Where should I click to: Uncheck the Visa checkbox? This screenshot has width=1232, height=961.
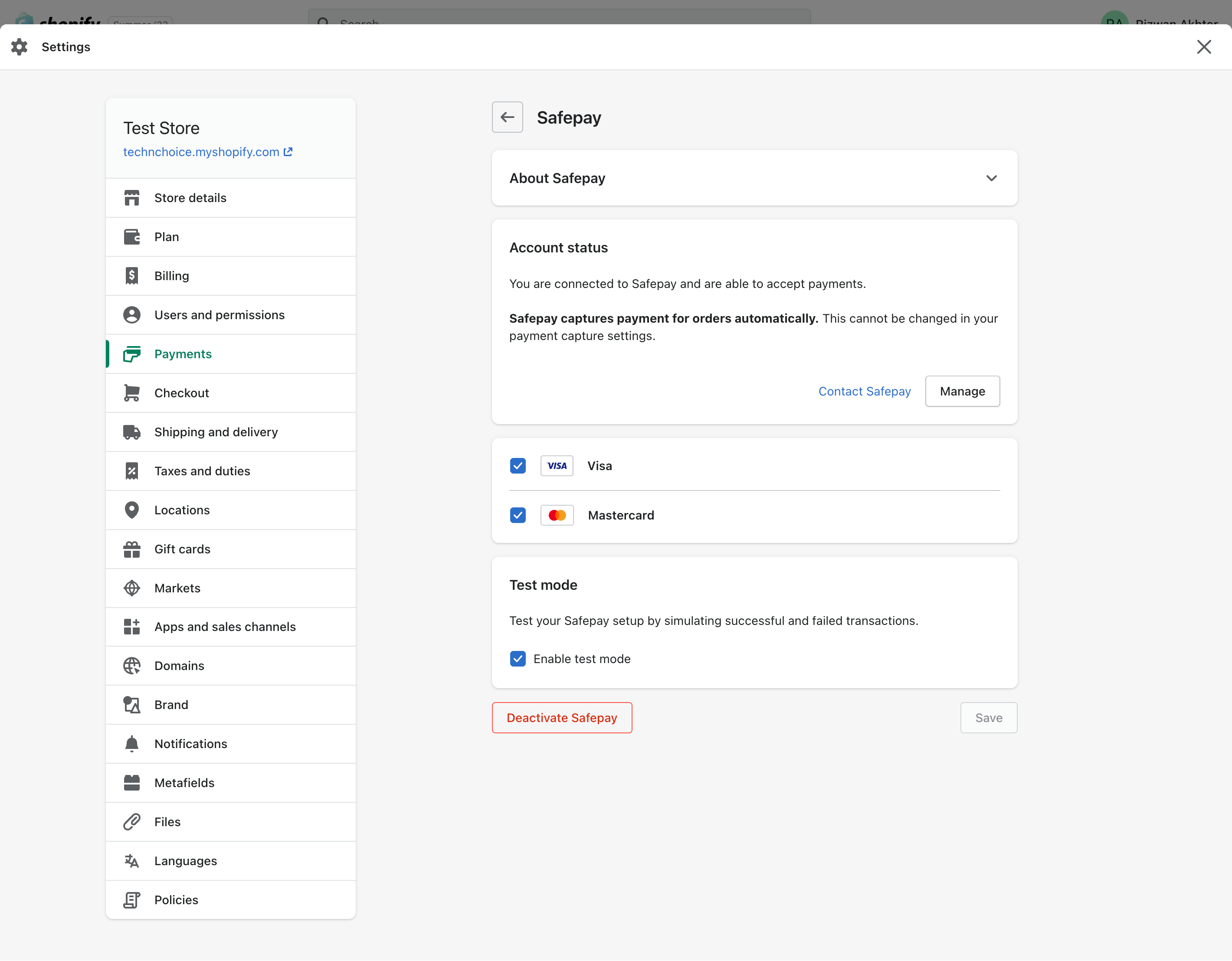coord(518,466)
